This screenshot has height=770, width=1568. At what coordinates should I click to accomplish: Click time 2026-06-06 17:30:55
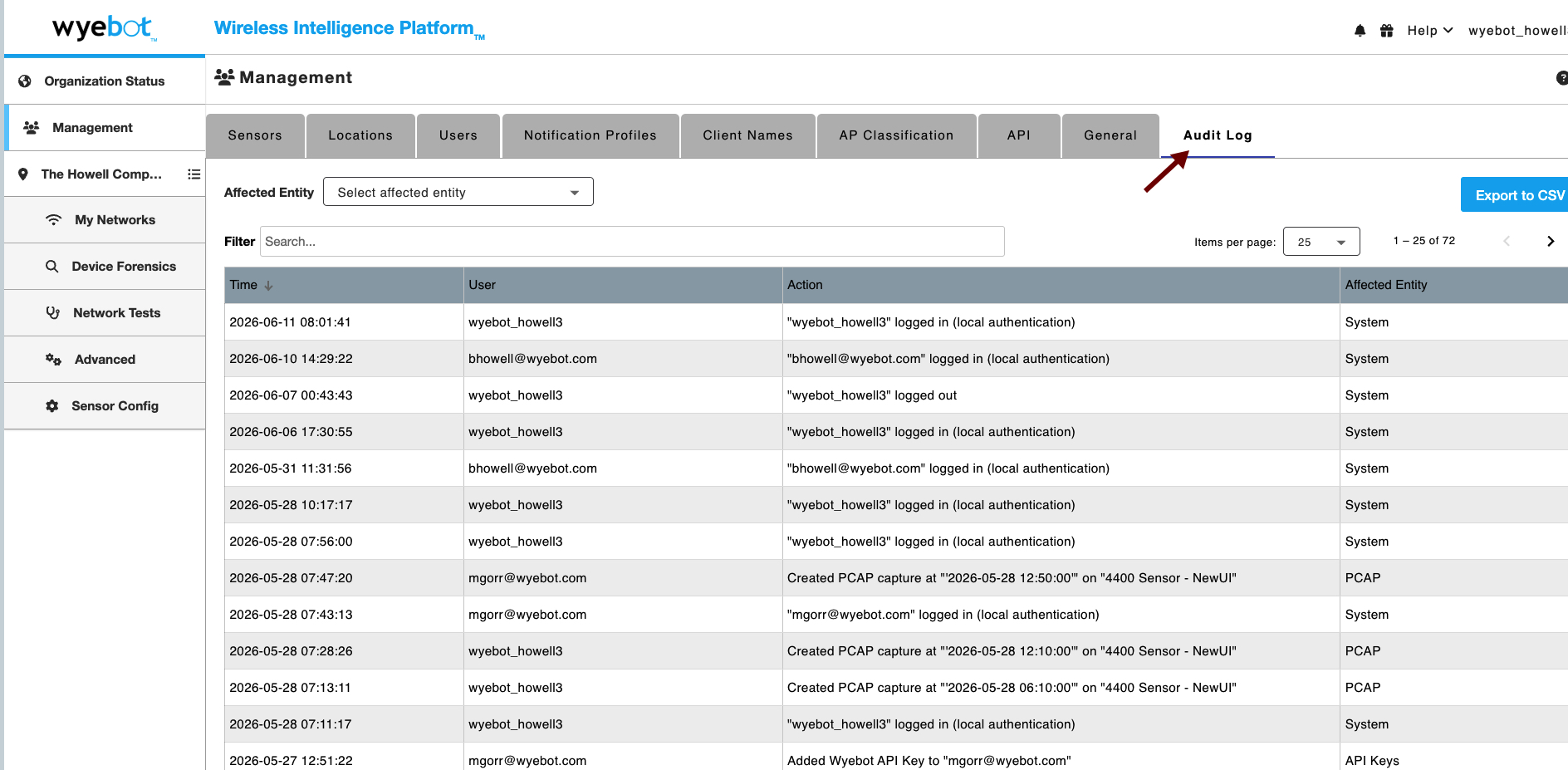pyautogui.click(x=291, y=432)
